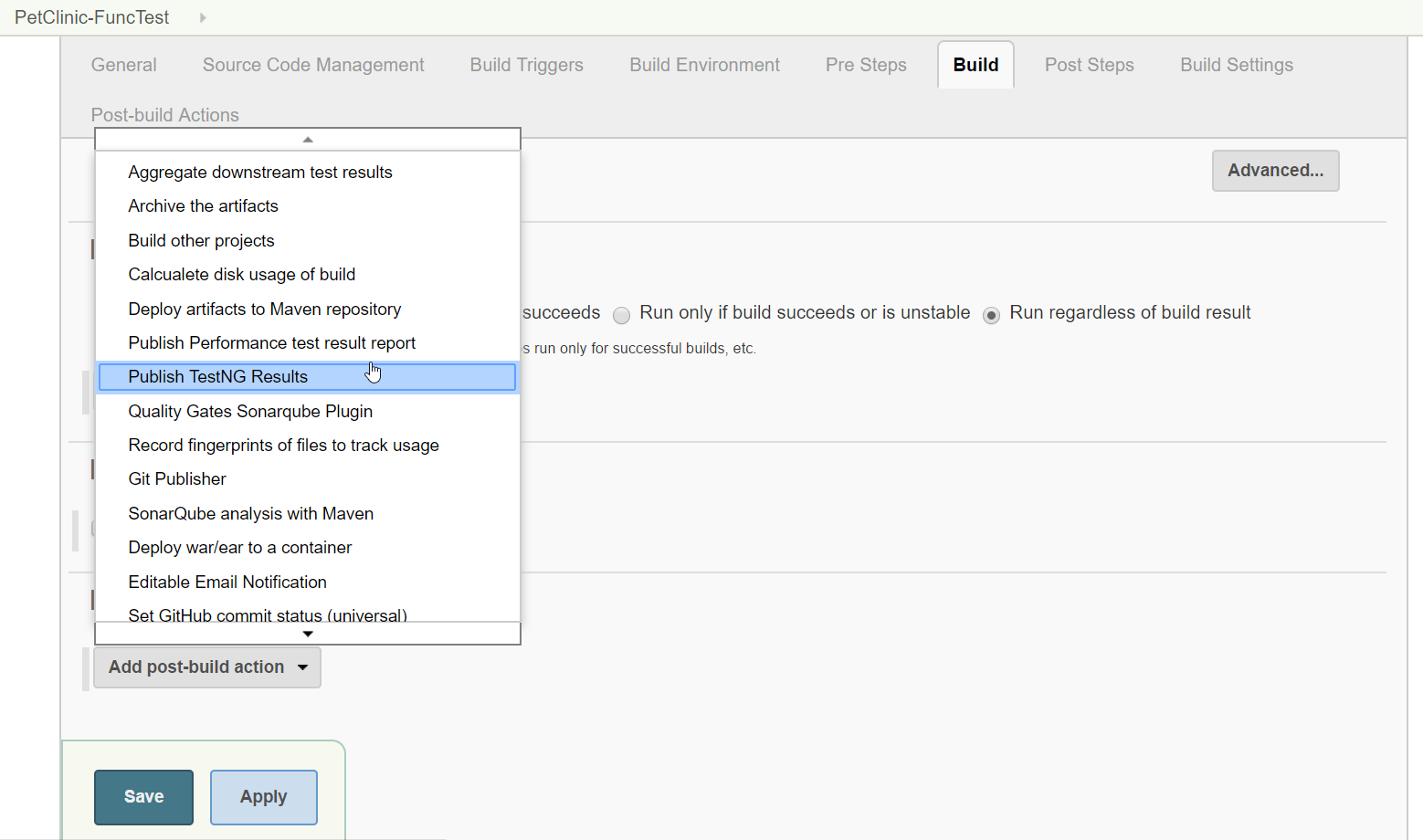The image size is (1423, 840).
Task: Go to the Build Environment tab
Action: pos(705,65)
